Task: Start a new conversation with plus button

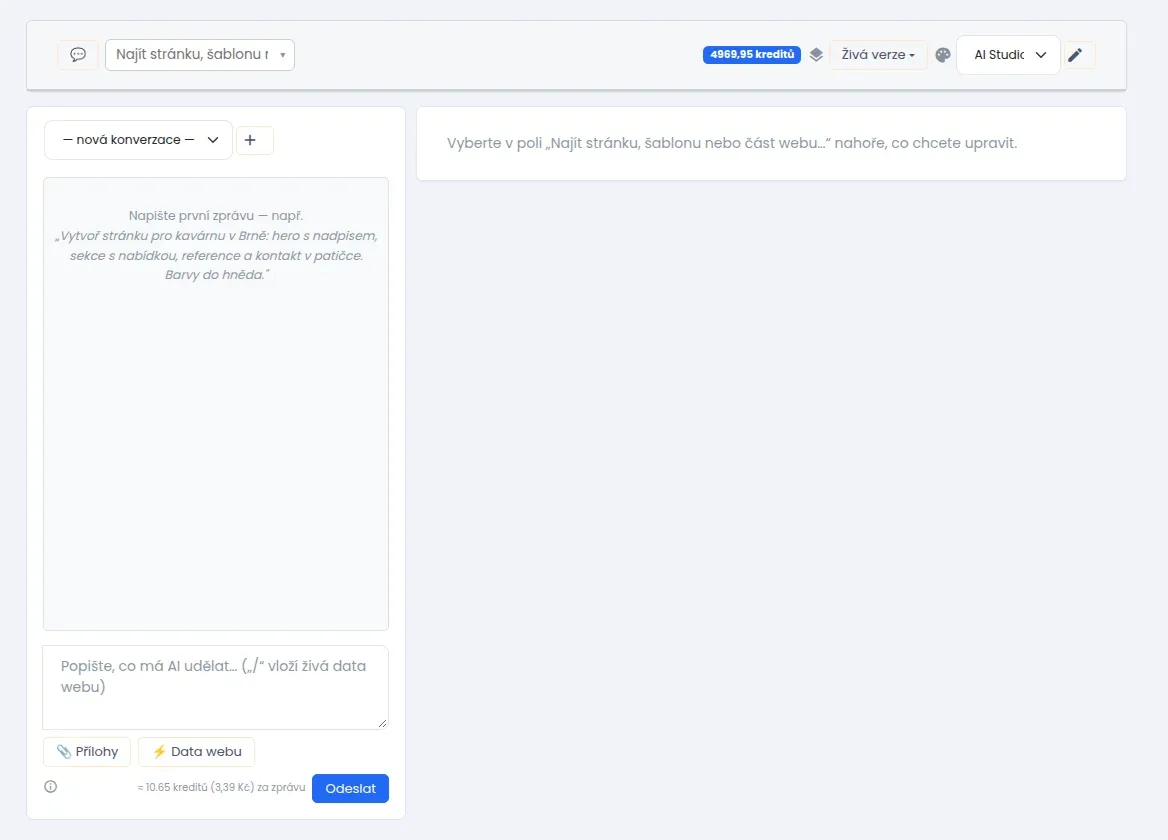Action: coord(255,140)
